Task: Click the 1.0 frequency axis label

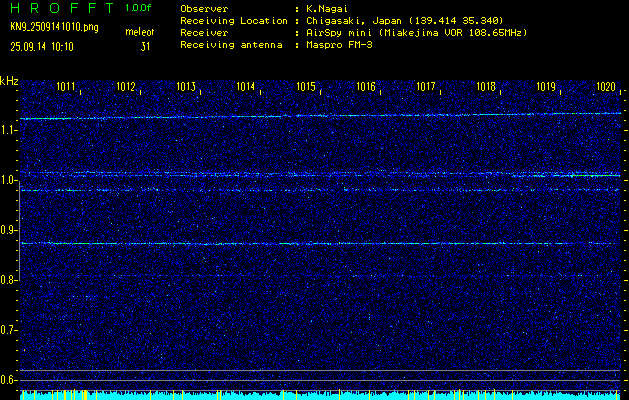Action: pos(7,180)
